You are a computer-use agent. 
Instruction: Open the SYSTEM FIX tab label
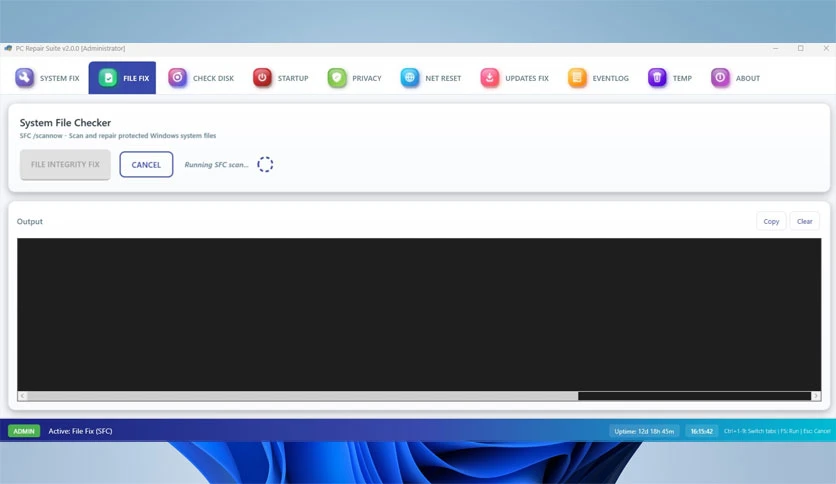pos(60,78)
